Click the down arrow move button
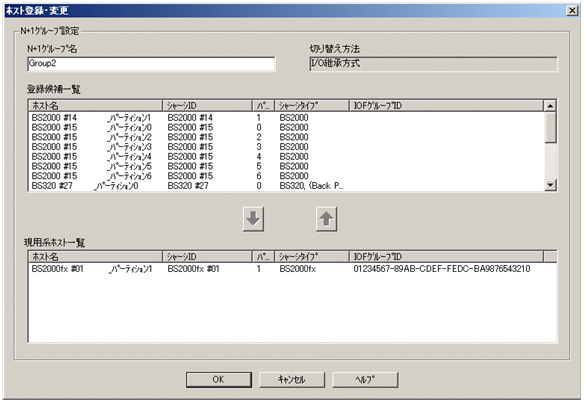The height and width of the screenshot is (403, 585). click(253, 219)
